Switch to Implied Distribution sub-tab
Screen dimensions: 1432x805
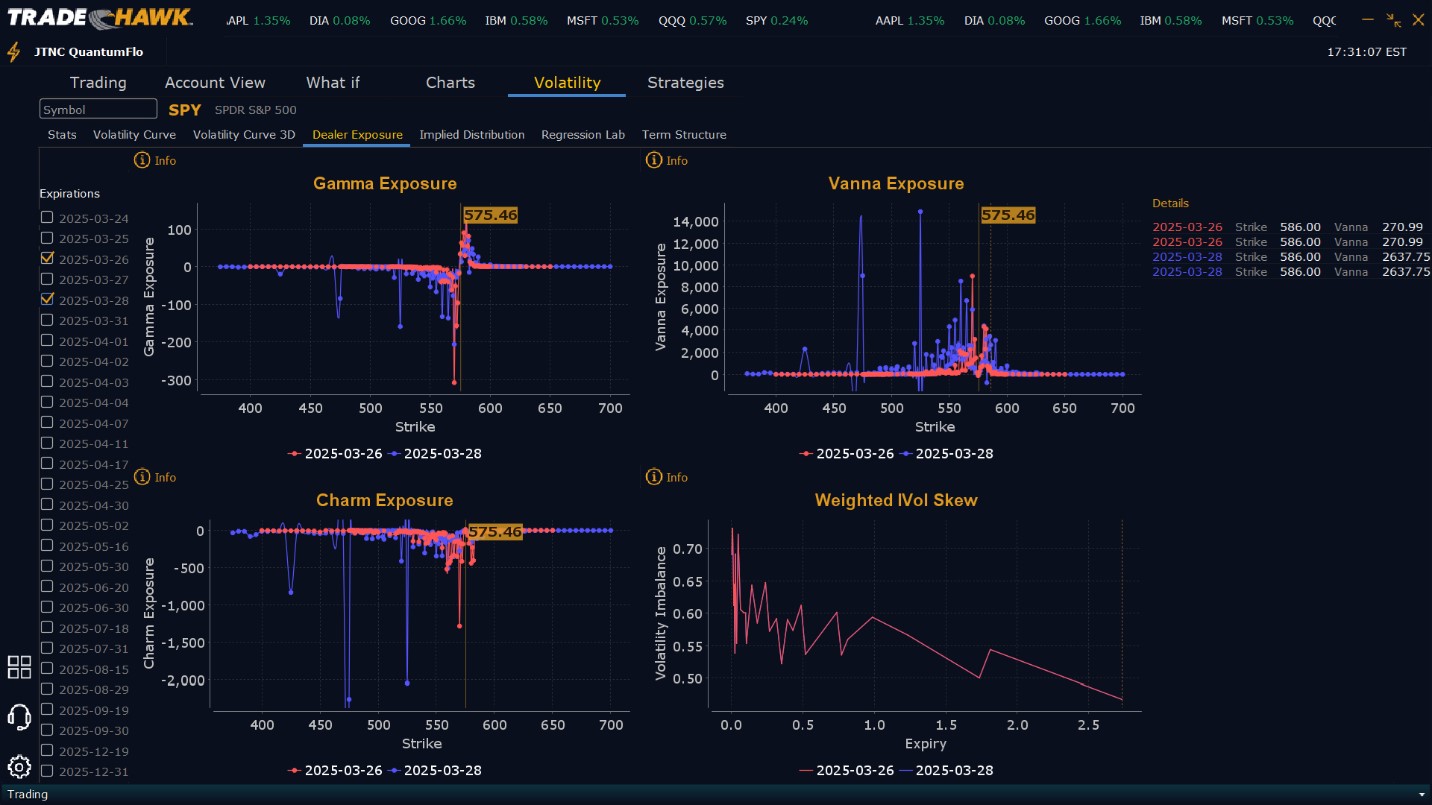point(472,135)
